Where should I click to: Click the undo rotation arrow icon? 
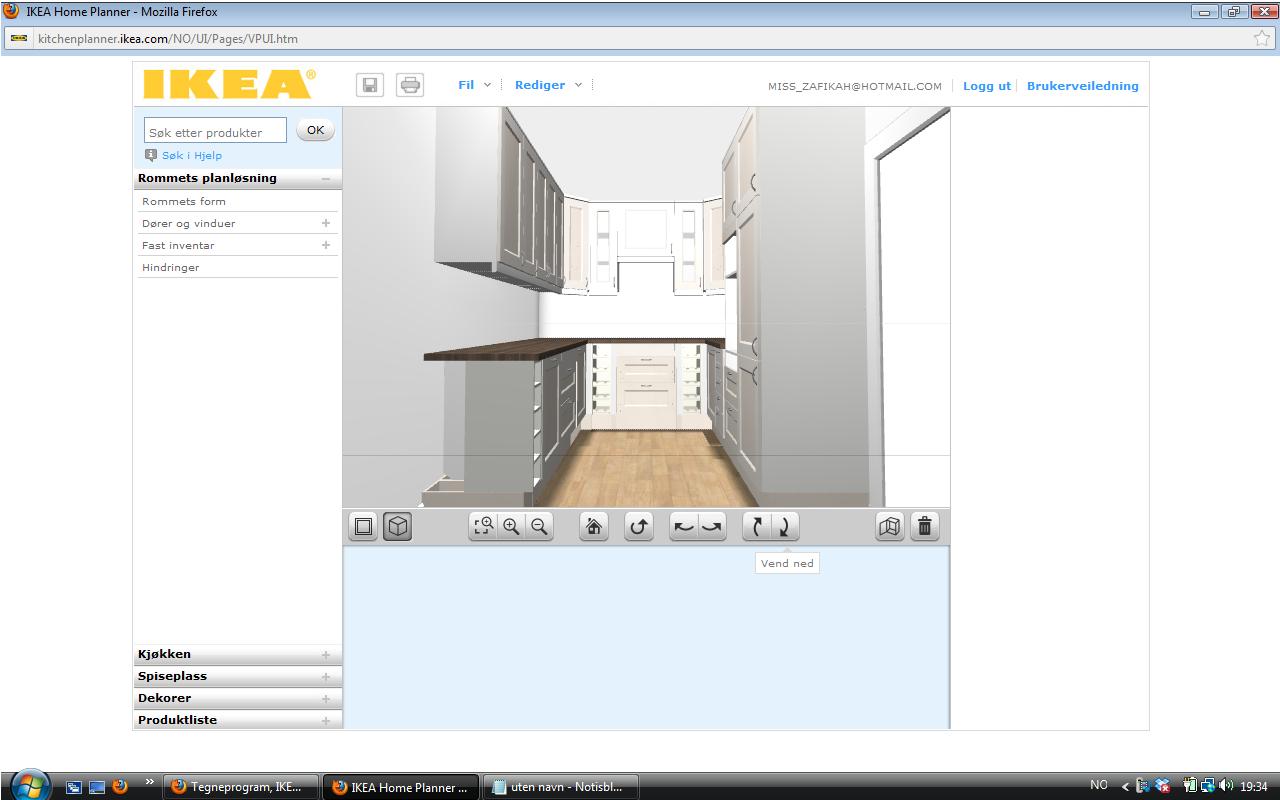pyautogui.click(x=639, y=527)
